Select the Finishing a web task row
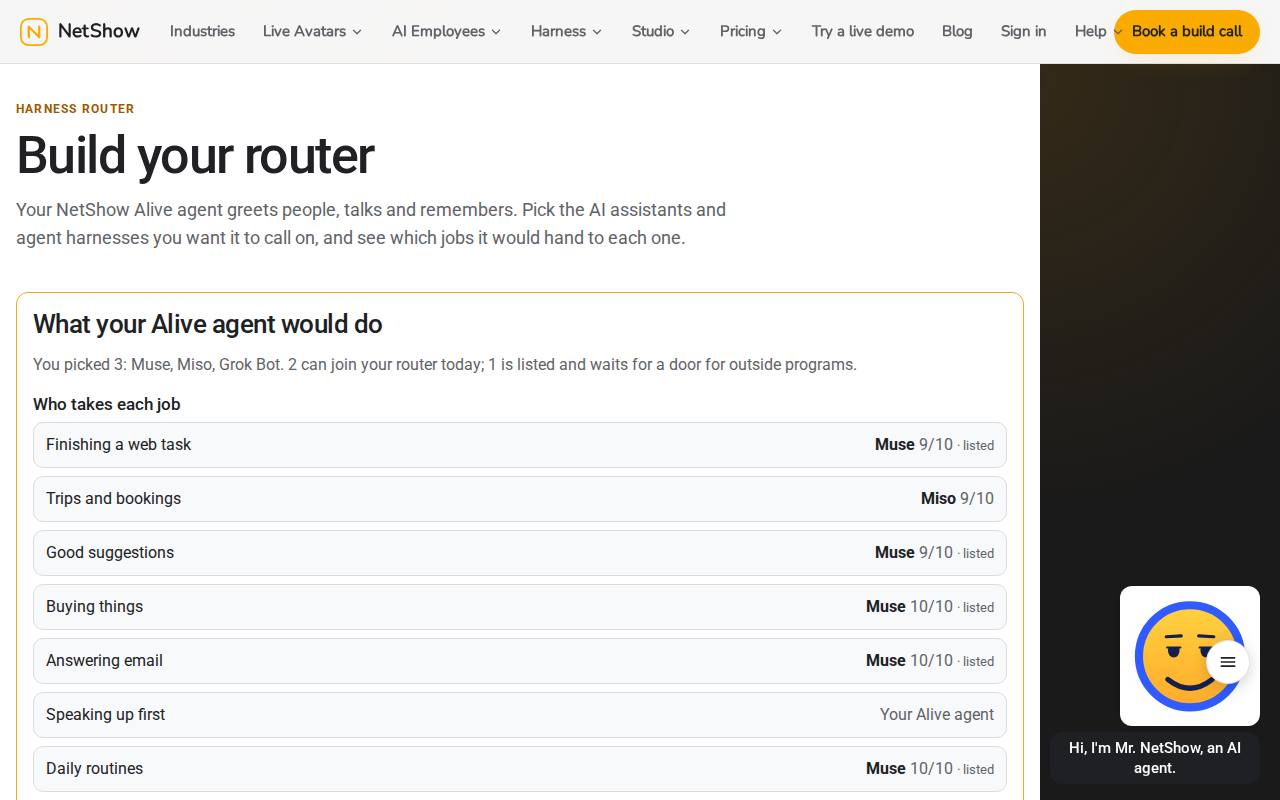Screen dimensions: 1280x800 point(520,445)
